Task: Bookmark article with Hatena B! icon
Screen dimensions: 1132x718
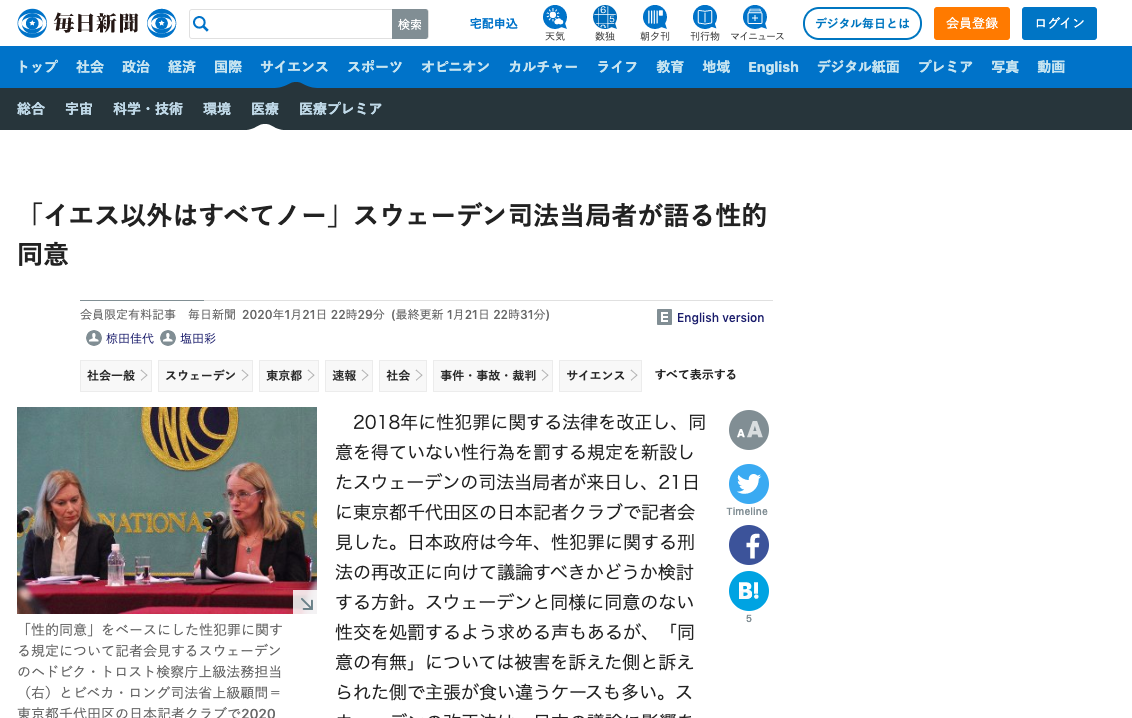Action: (x=748, y=591)
